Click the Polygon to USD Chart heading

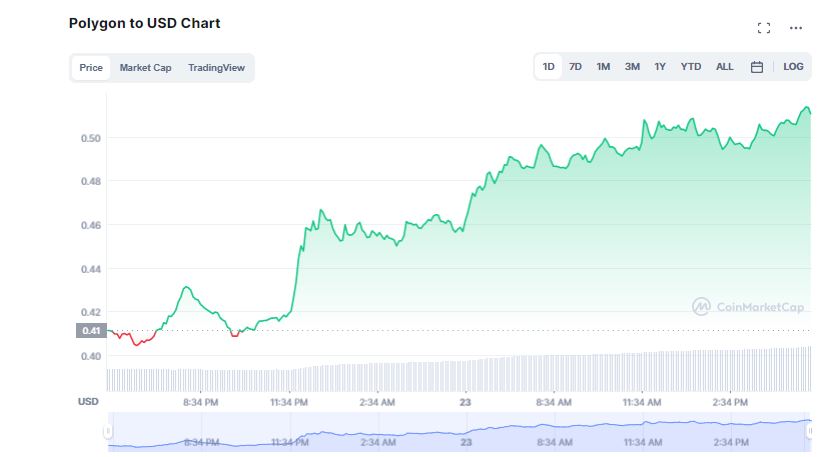pos(144,23)
